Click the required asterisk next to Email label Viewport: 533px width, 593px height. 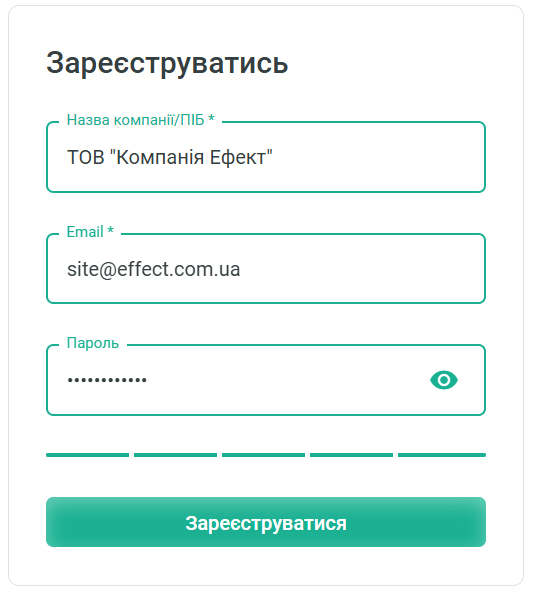(110, 230)
